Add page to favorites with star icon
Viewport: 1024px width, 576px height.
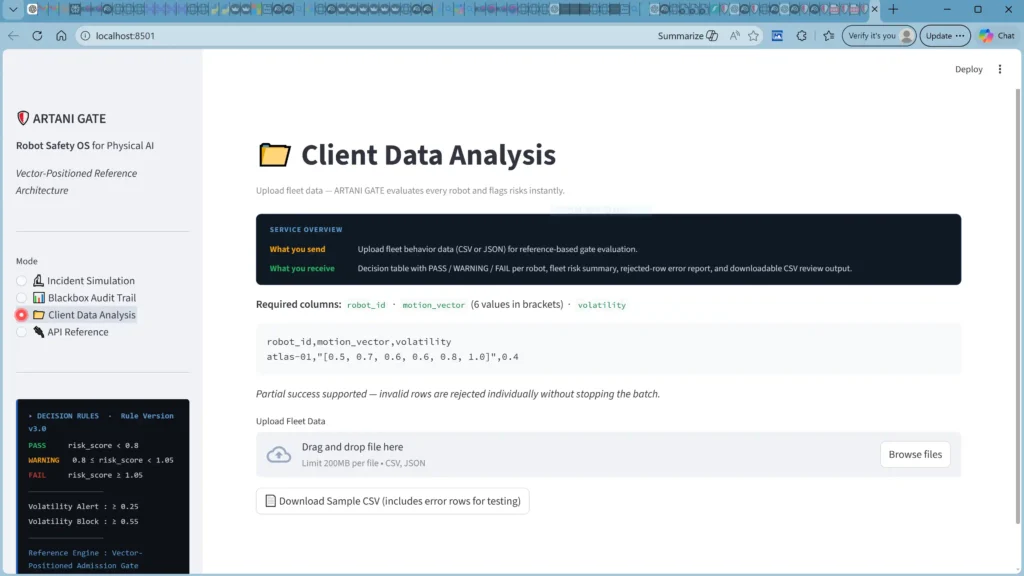(x=753, y=36)
